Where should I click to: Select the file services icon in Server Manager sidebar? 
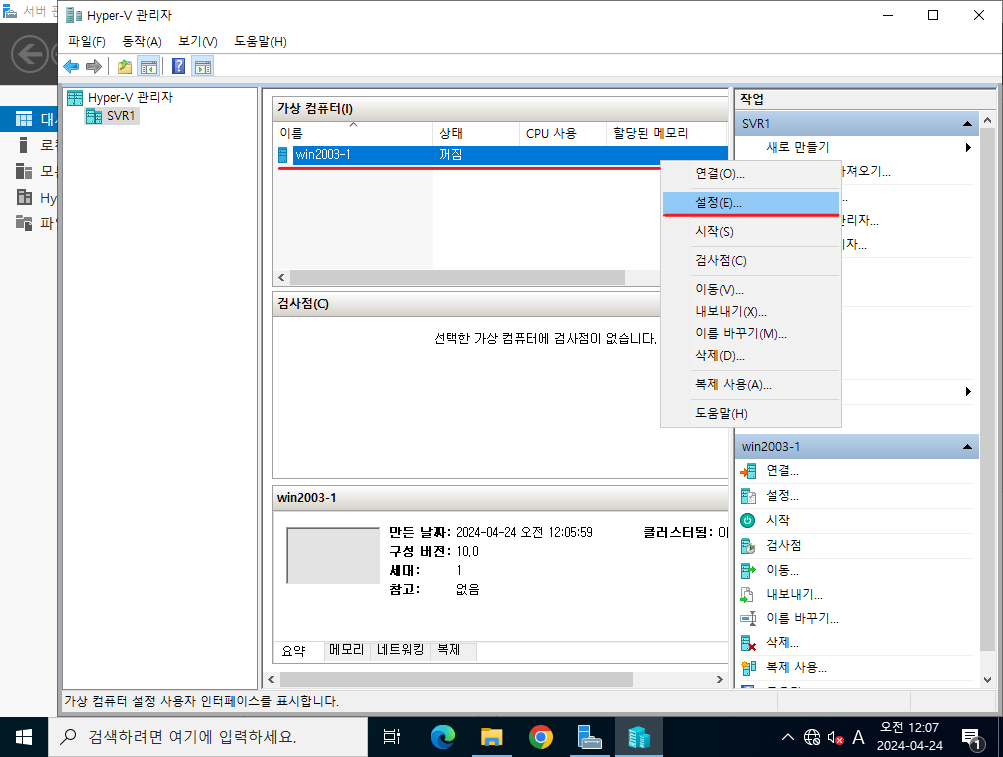[x=24, y=223]
